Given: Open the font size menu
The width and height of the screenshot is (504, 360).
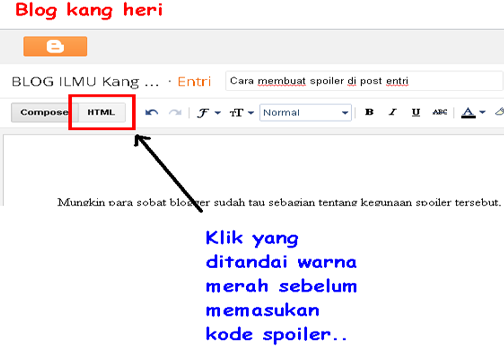Looking at the screenshot, I should click(242, 113).
